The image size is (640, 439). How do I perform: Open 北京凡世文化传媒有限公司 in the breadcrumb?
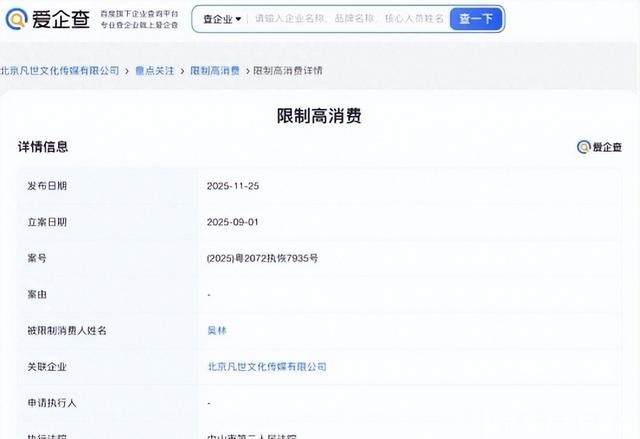(x=60, y=71)
